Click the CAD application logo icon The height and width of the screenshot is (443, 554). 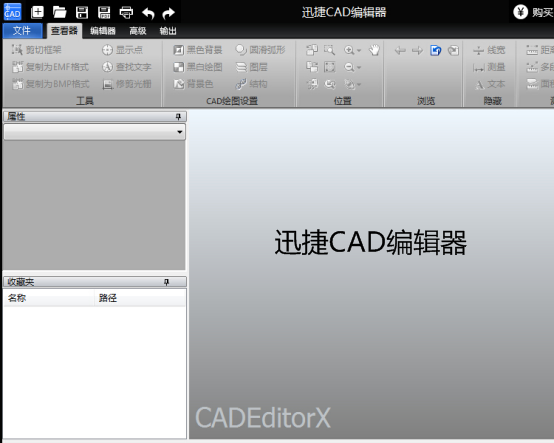(x=12, y=12)
